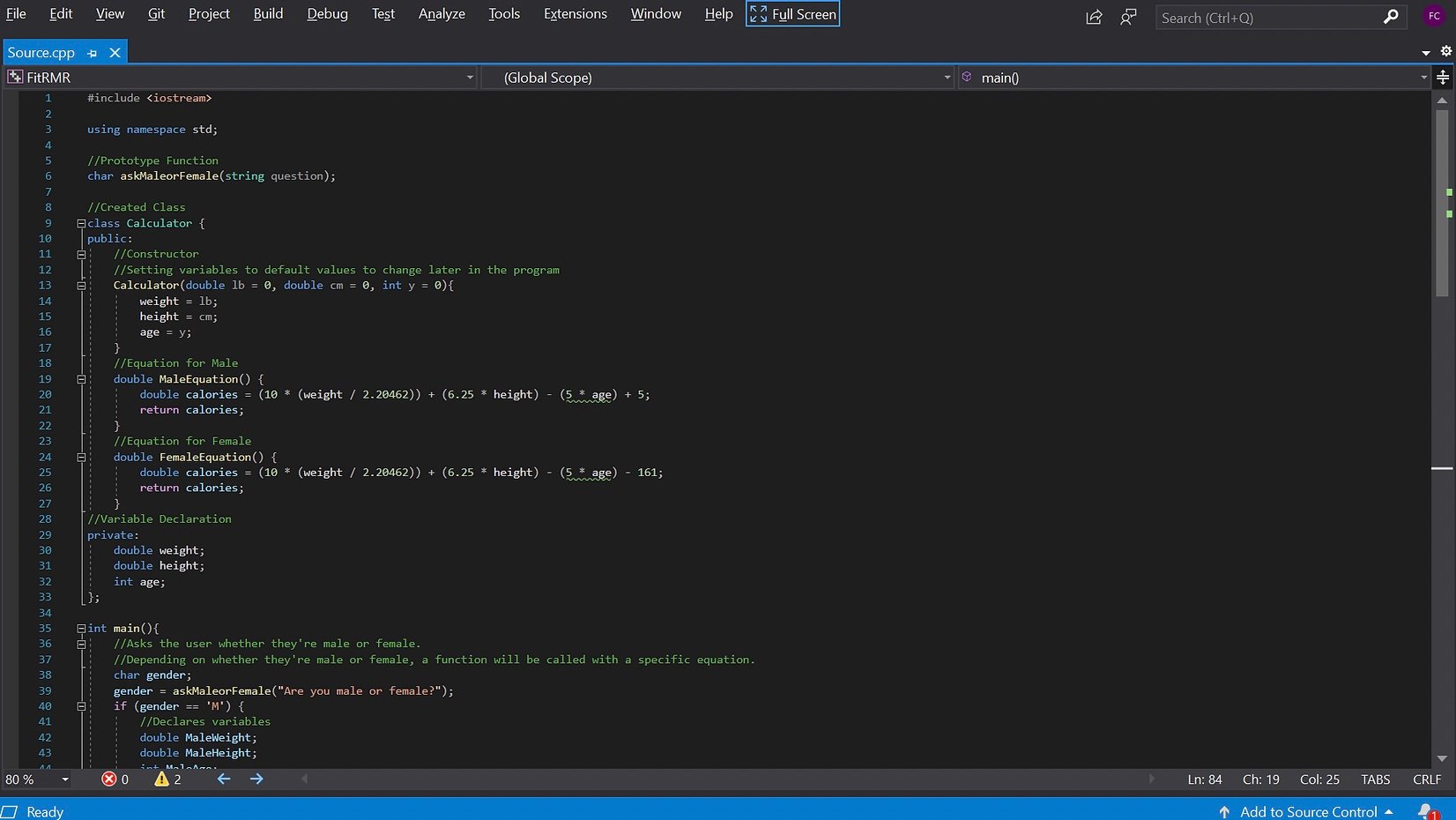Click the Col: 25 indicator

(x=1319, y=779)
